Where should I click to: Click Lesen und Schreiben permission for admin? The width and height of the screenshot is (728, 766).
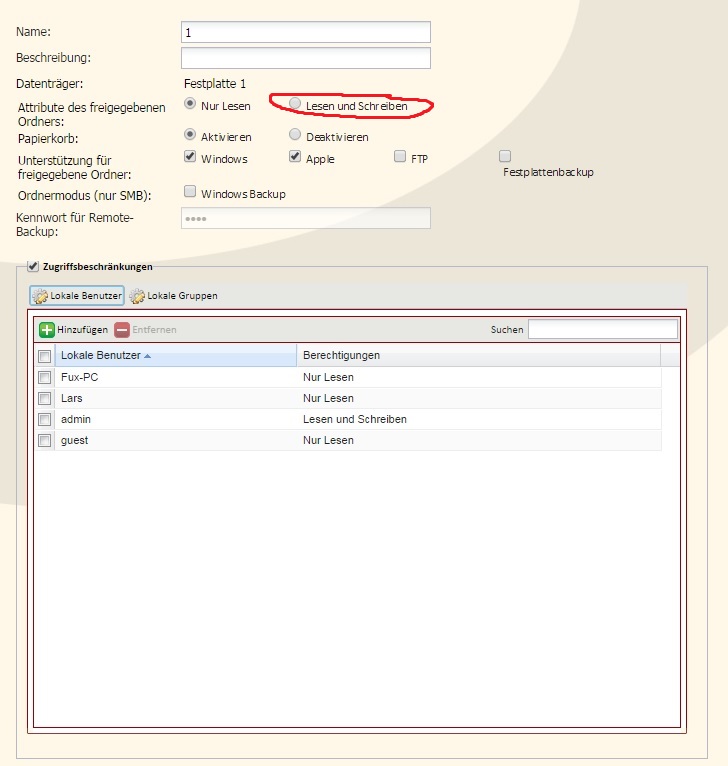355,419
